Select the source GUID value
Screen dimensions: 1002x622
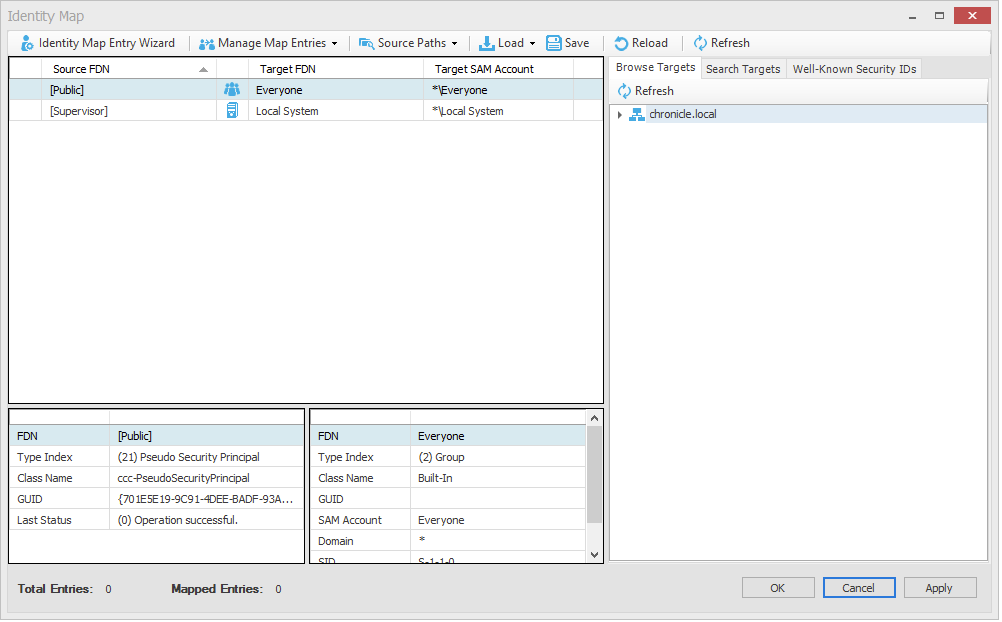click(x=206, y=499)
